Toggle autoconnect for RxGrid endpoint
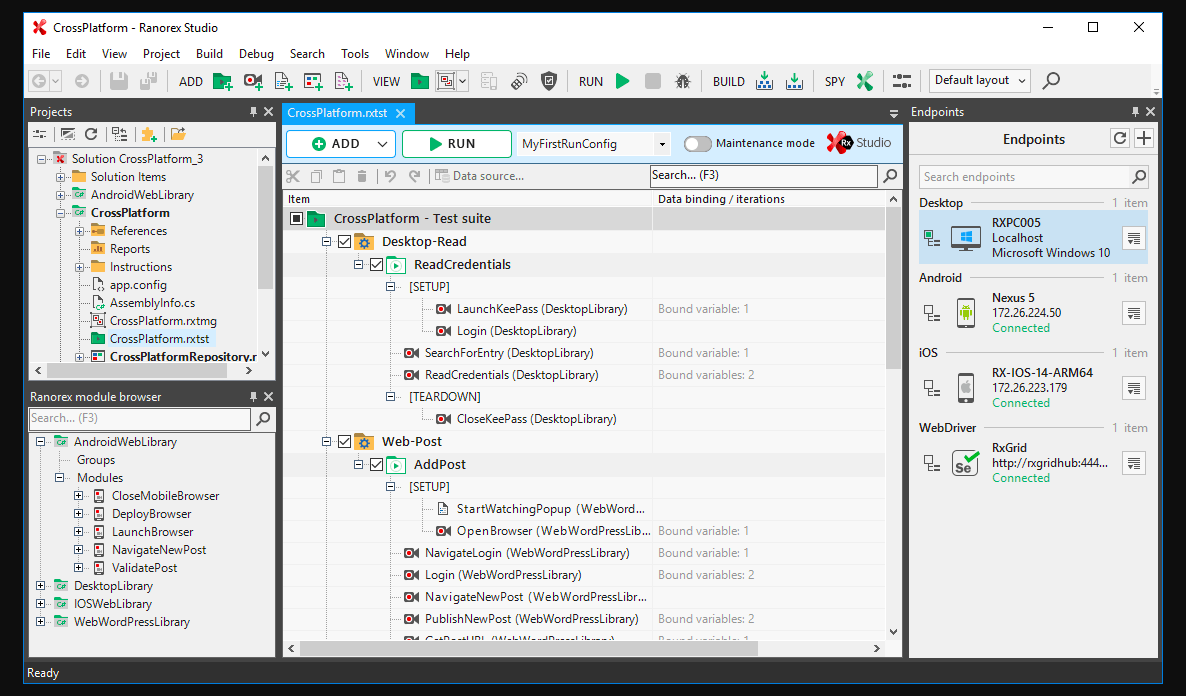 [x=932, y=463]
